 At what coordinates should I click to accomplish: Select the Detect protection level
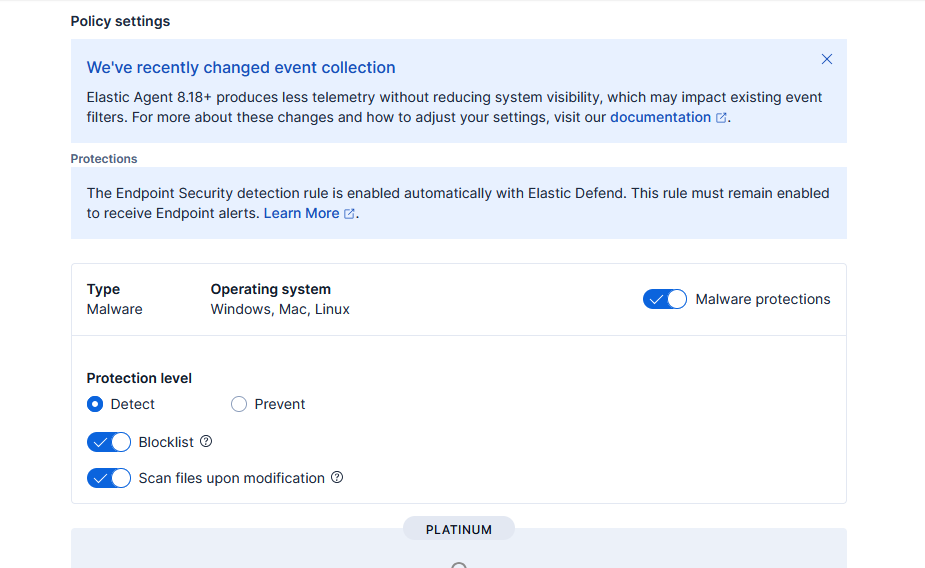coord(95,404)
